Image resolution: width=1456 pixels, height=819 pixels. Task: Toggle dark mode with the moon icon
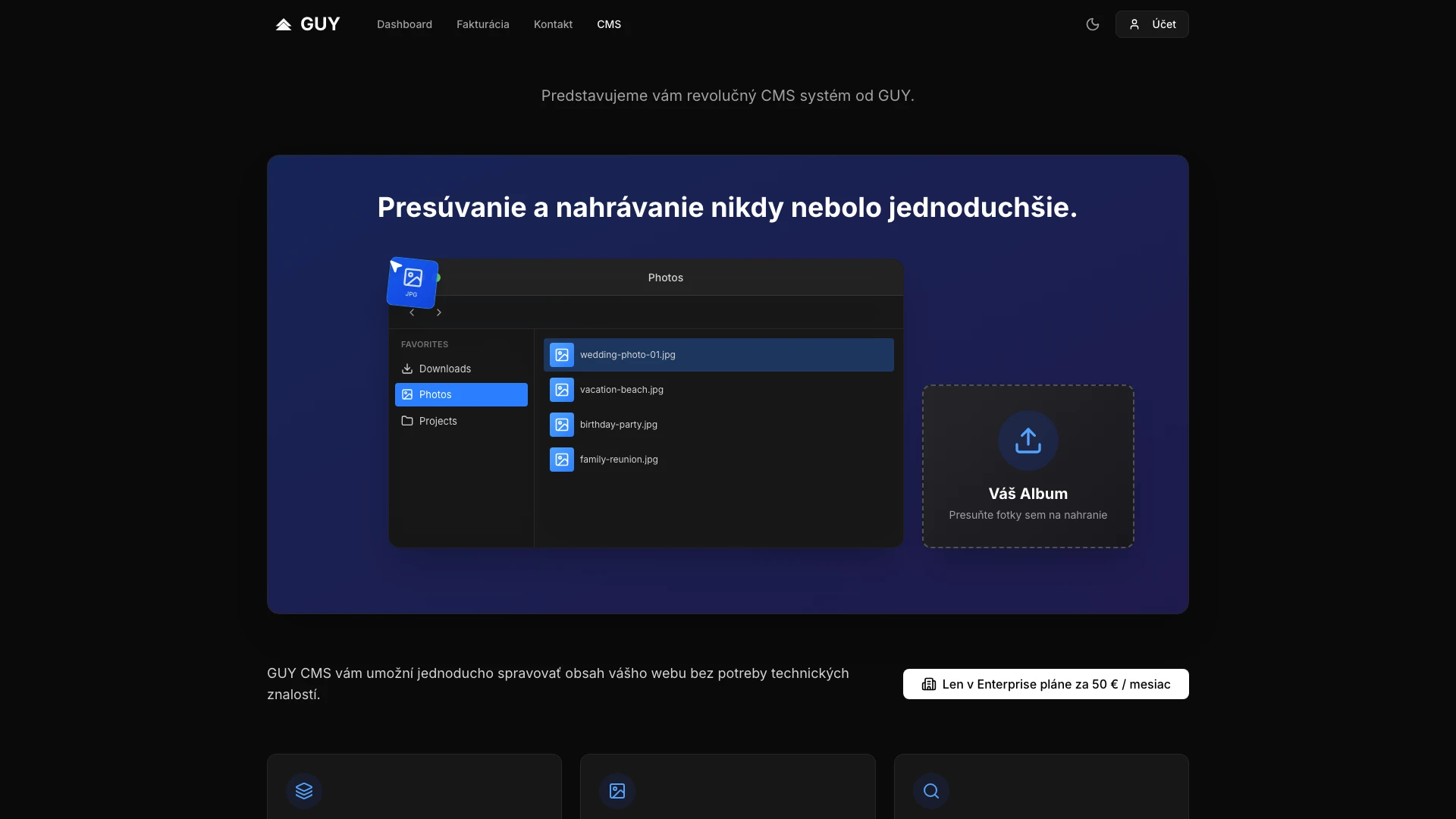(1092, 24)
